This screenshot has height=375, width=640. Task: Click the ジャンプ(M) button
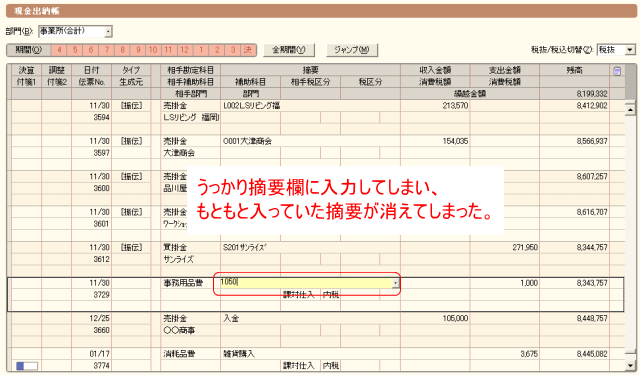[352, 50]
